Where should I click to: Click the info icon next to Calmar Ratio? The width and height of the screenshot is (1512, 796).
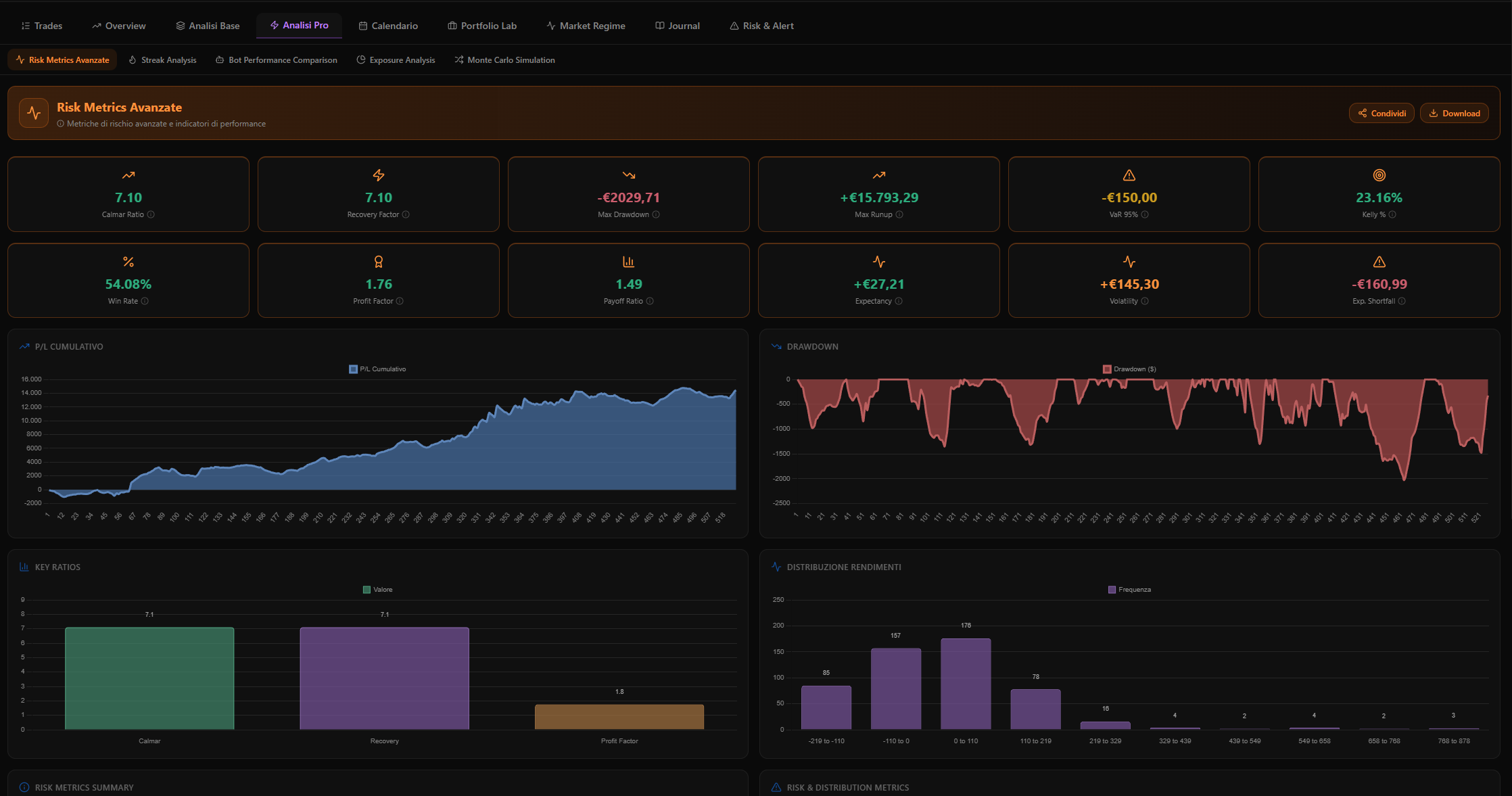point(151,214)
